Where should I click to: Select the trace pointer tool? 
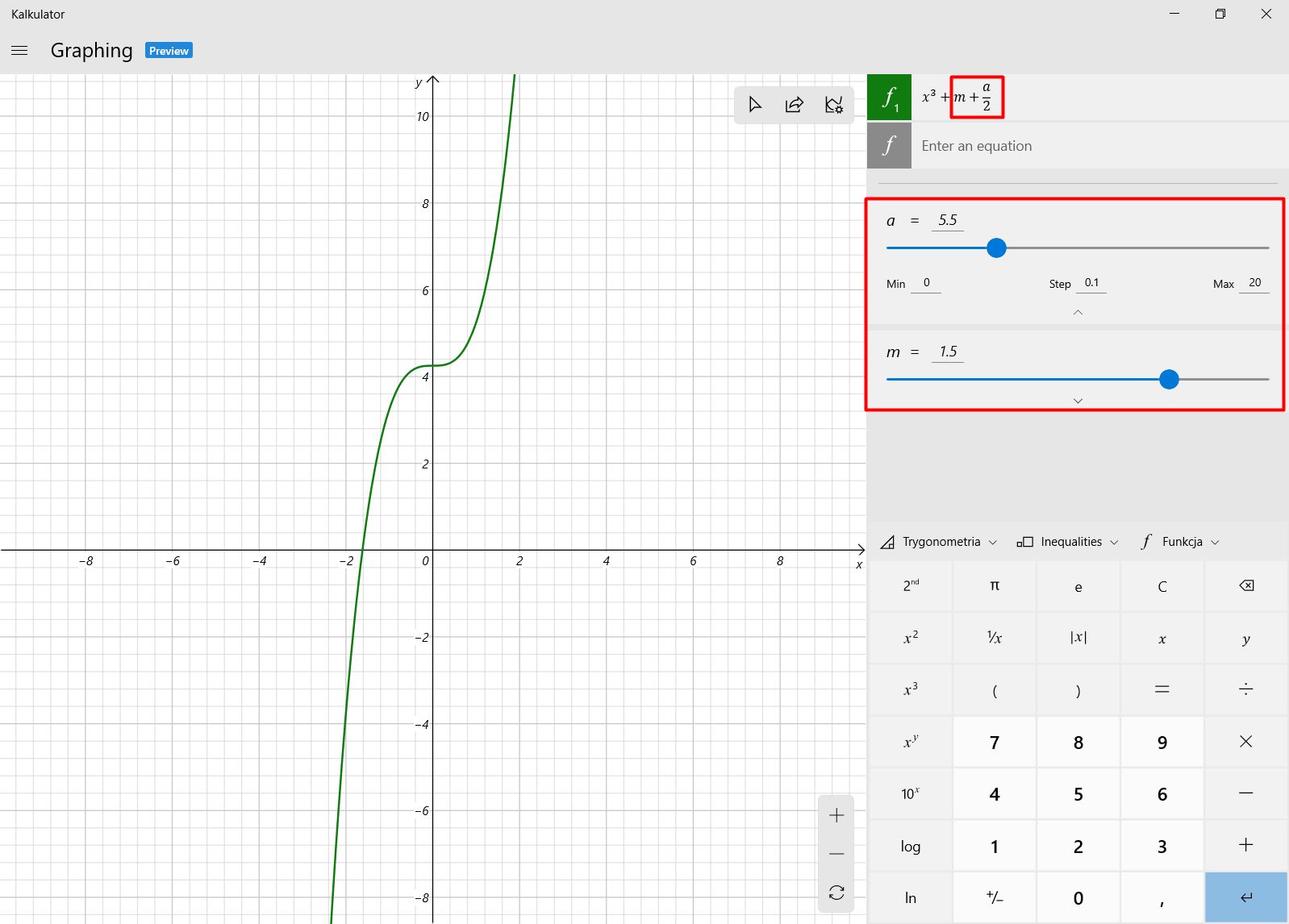point(755,105)
